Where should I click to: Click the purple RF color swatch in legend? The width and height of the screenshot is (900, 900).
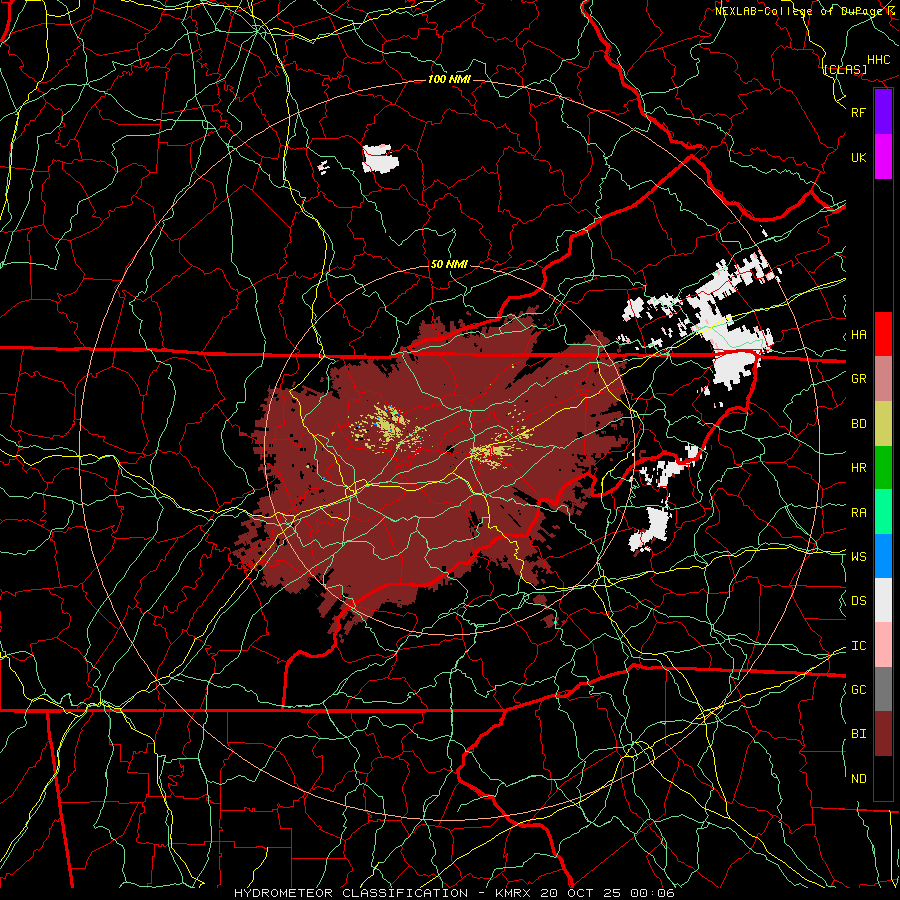click(883, 112)
